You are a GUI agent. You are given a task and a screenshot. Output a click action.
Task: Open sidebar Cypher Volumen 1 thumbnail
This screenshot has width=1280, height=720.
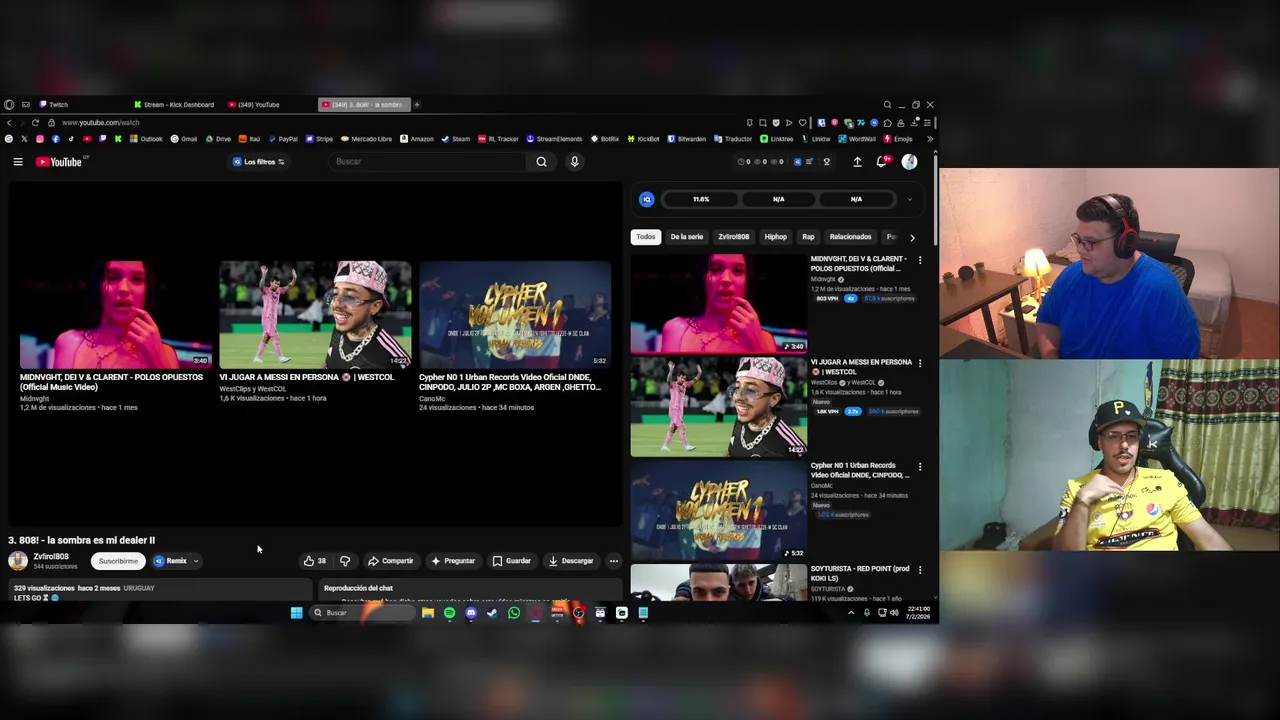tap(718, 511)
